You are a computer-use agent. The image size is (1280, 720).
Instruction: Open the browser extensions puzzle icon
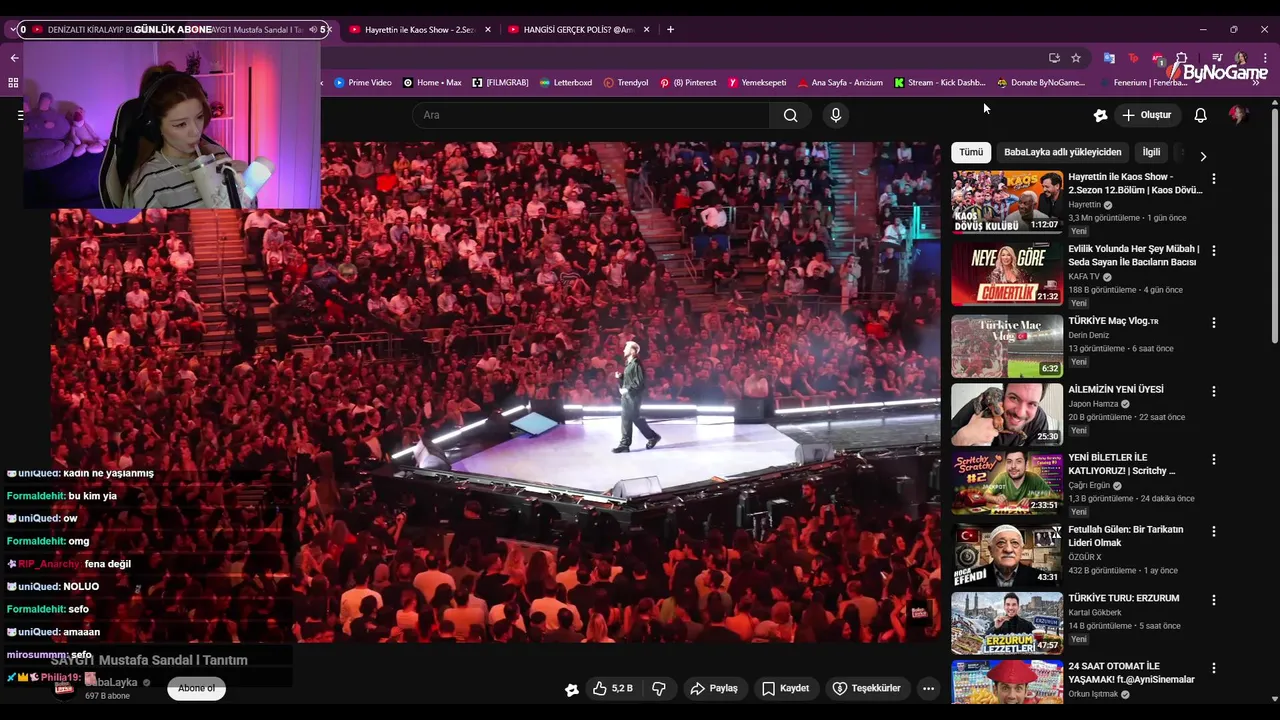click(x=1182, y=58)
